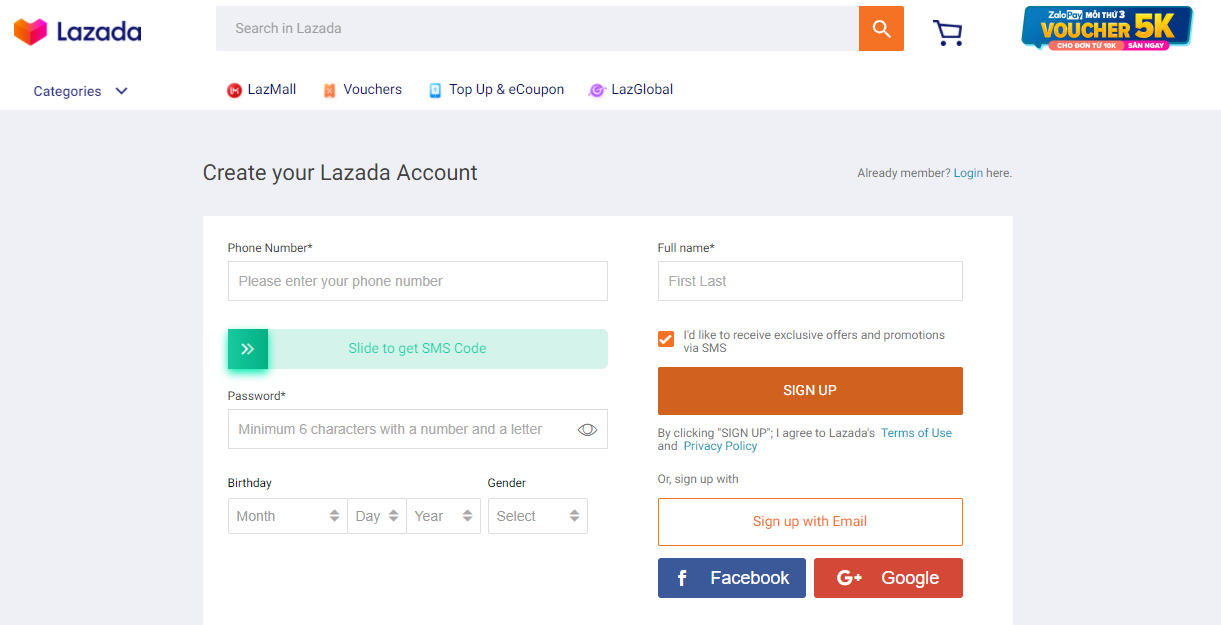Click the LazMall icon link
Screen dimensions: 1221x625
point(235,90)
